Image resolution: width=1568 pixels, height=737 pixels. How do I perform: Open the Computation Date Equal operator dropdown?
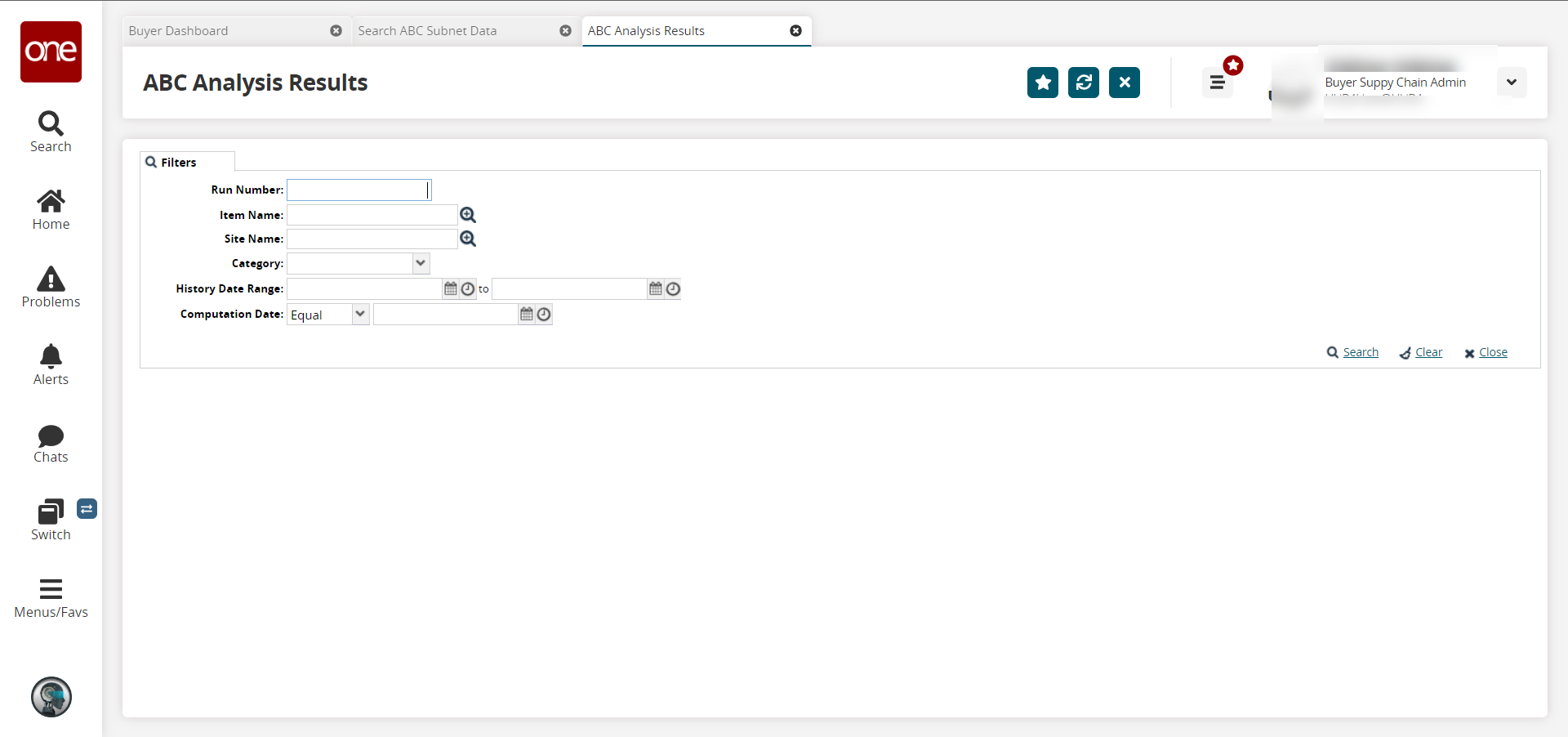click(x=360, y=314)
